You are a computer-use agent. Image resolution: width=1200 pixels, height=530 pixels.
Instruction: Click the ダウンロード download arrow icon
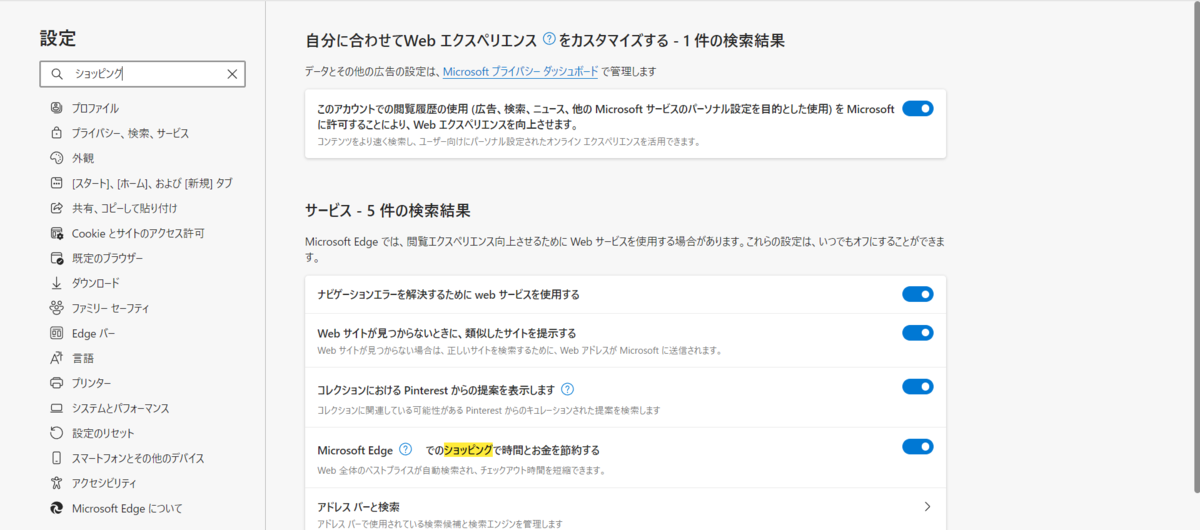pos(56,283)
